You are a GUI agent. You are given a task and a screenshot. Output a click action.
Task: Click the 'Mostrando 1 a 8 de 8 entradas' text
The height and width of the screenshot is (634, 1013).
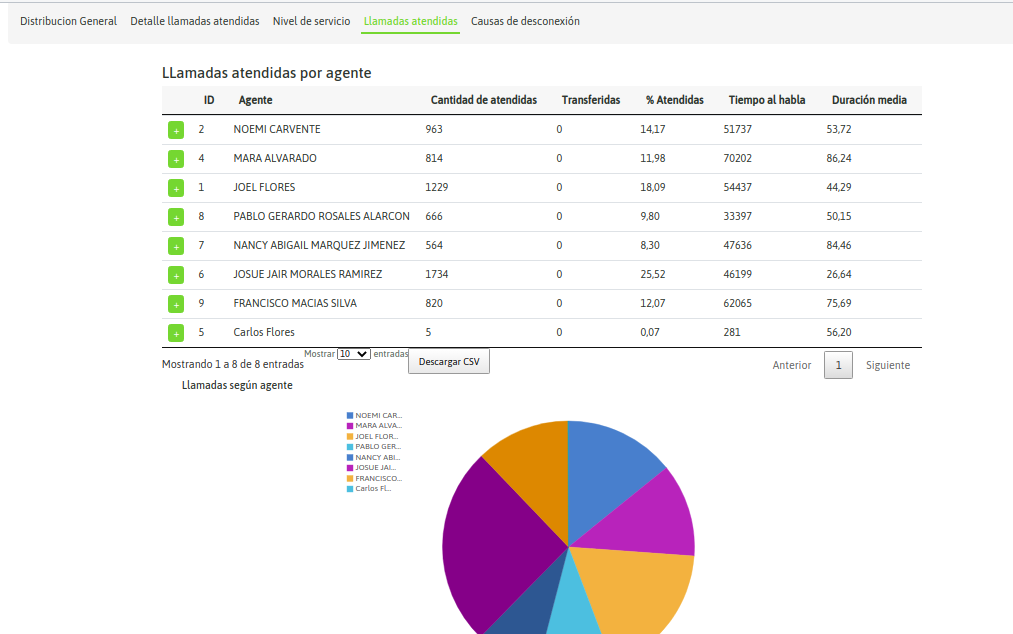[x=233, y=365]
